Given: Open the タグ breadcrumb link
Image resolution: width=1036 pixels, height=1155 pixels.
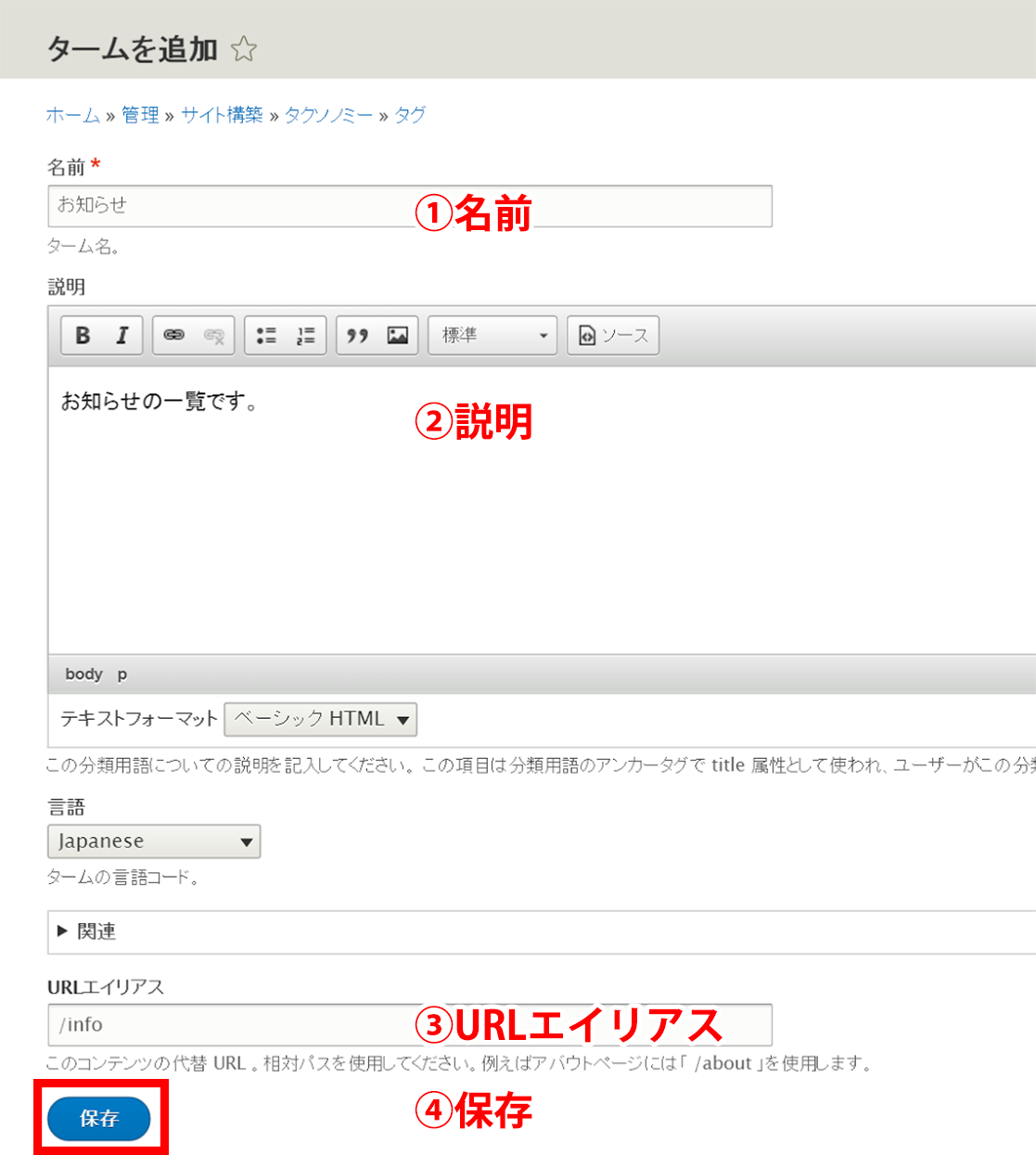Looking at the screenshot, I should tap(410, 115).
